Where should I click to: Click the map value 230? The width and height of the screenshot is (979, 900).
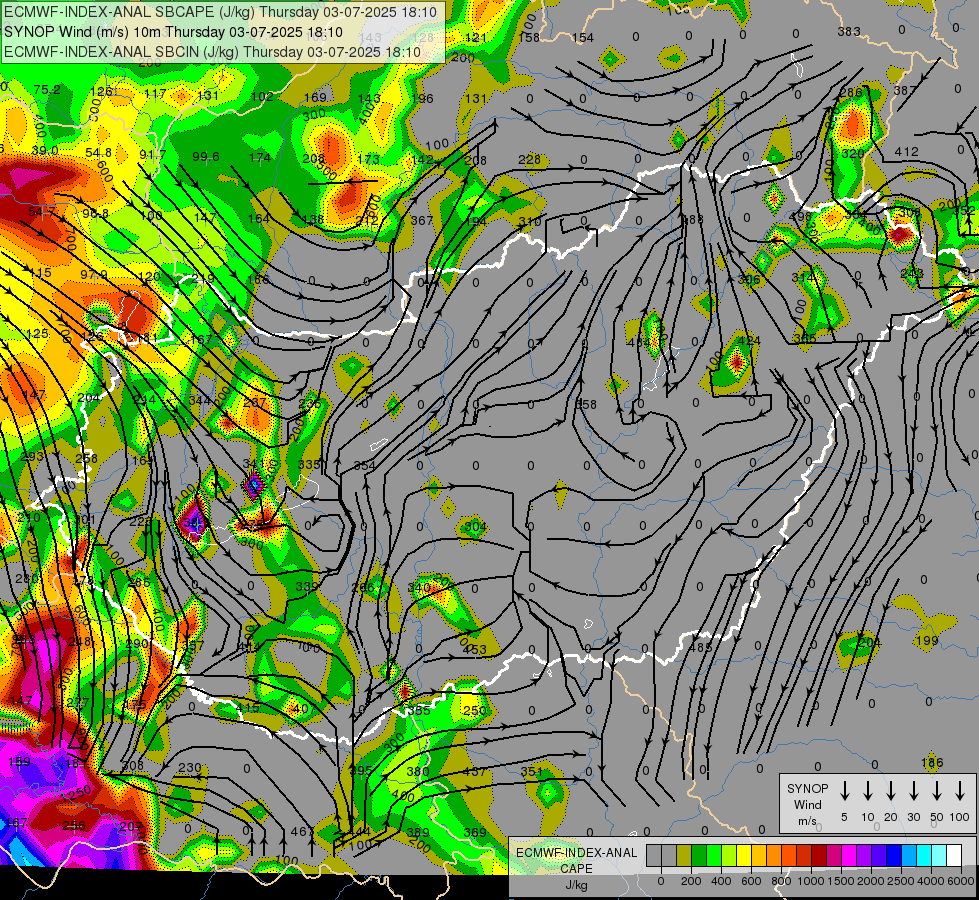pos(190,768)
